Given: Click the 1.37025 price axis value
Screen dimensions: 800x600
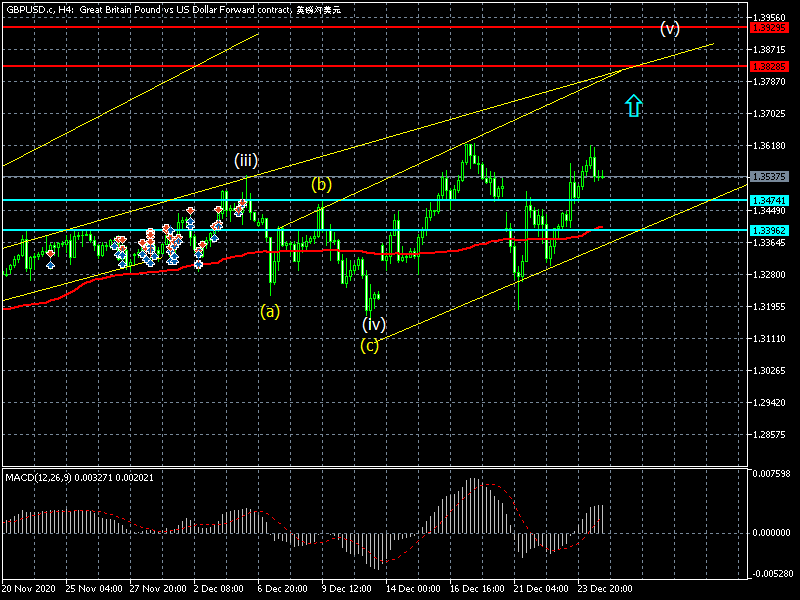Looking at the screenshot, I should click(769, 114).
